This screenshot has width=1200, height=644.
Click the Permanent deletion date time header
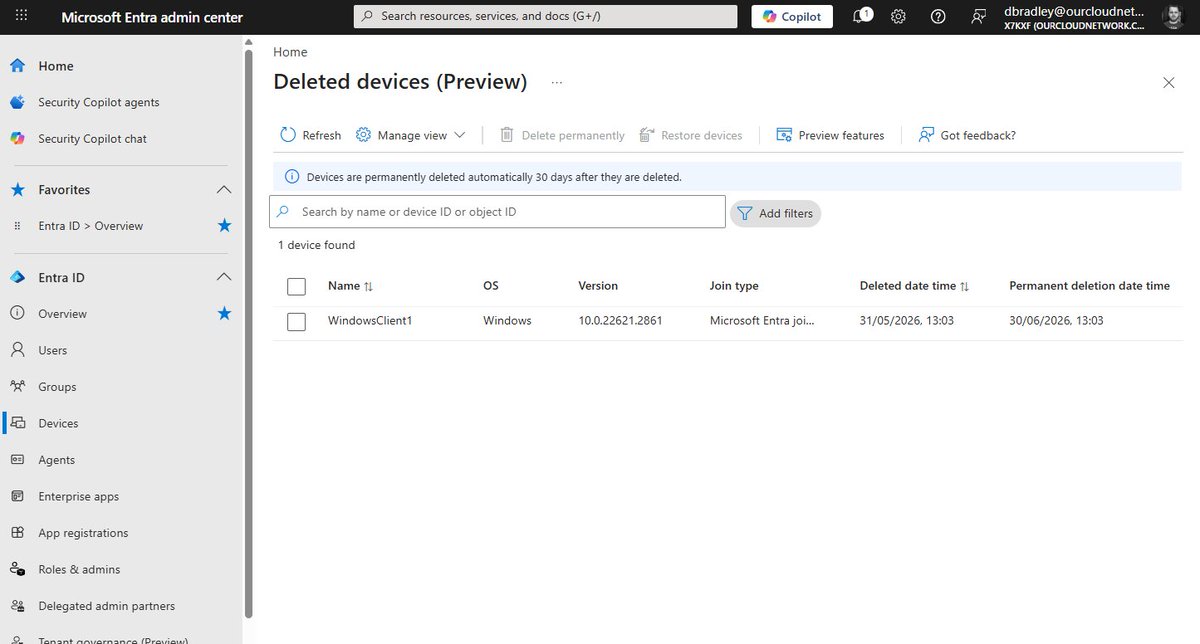pos(1089,286)
